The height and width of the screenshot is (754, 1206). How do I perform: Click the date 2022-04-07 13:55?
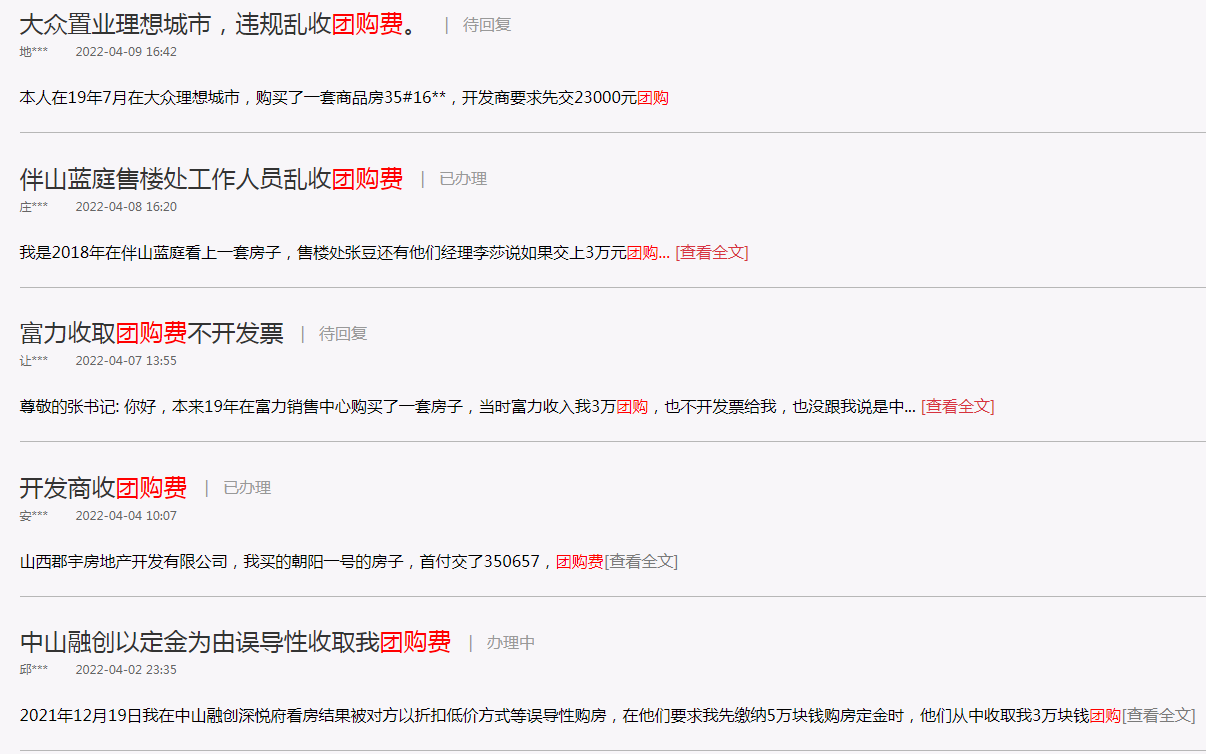[x=126, y=361]
